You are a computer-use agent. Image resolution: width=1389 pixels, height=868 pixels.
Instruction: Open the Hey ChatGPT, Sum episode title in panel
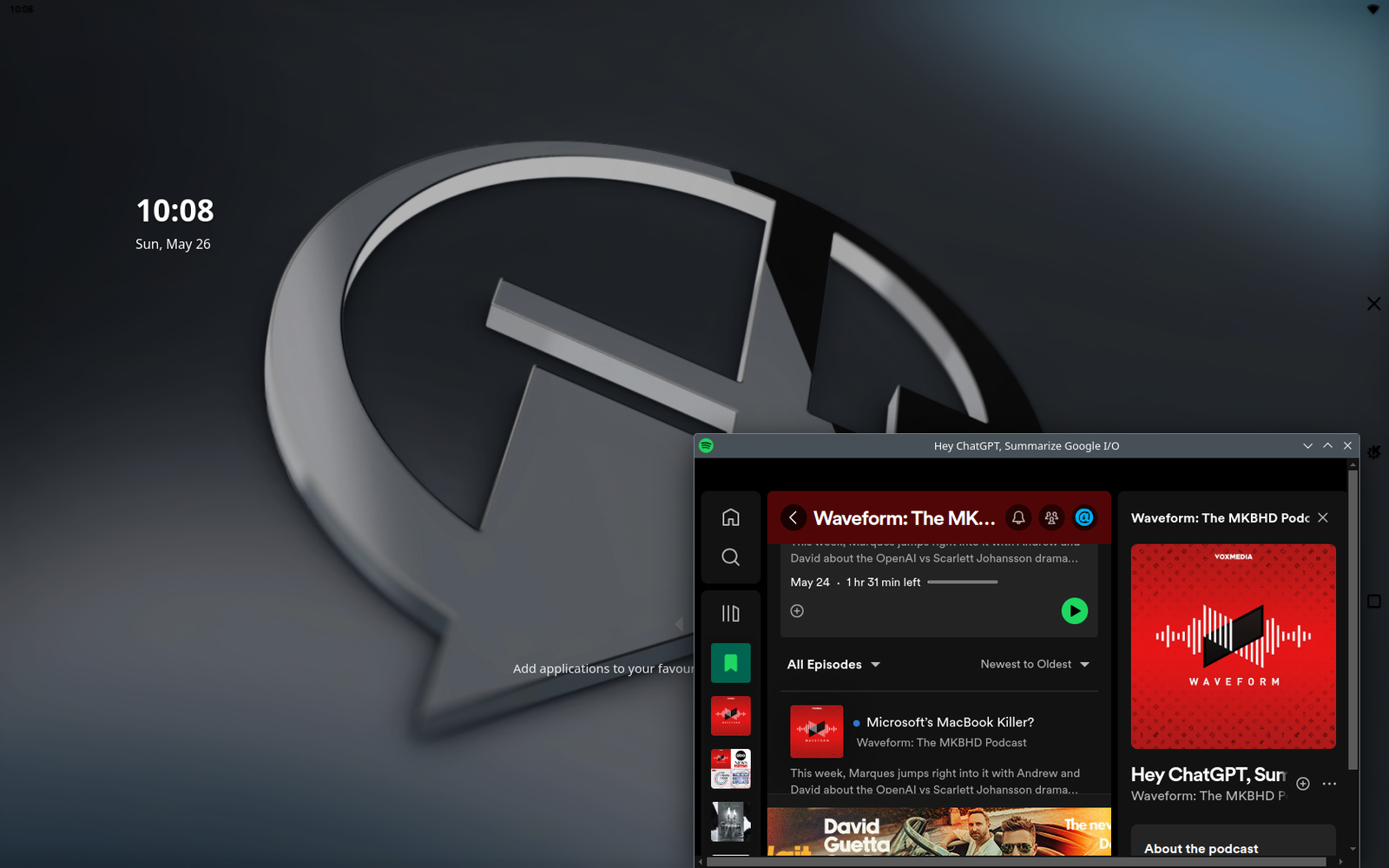pos(1208,775)
